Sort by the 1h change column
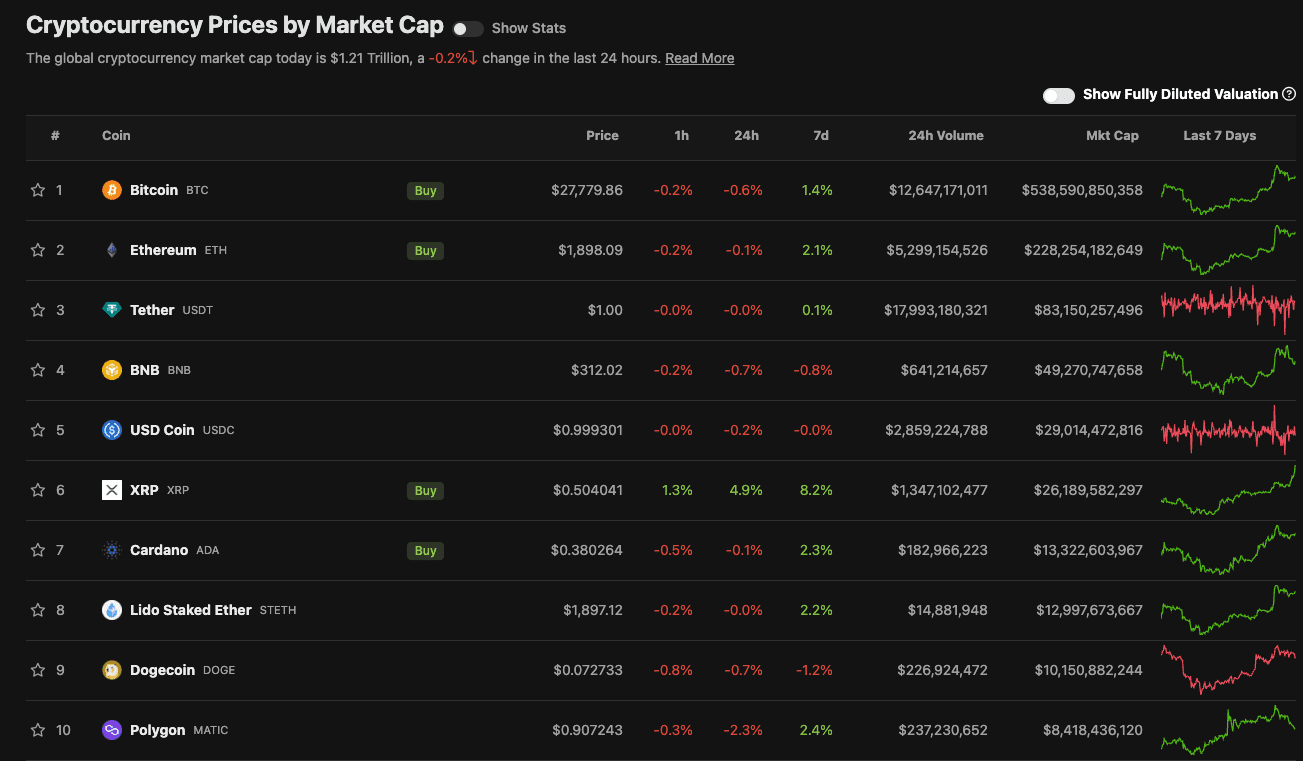Image resolution: width=1303 pixels, height=761 pixels. coord(682,136)
